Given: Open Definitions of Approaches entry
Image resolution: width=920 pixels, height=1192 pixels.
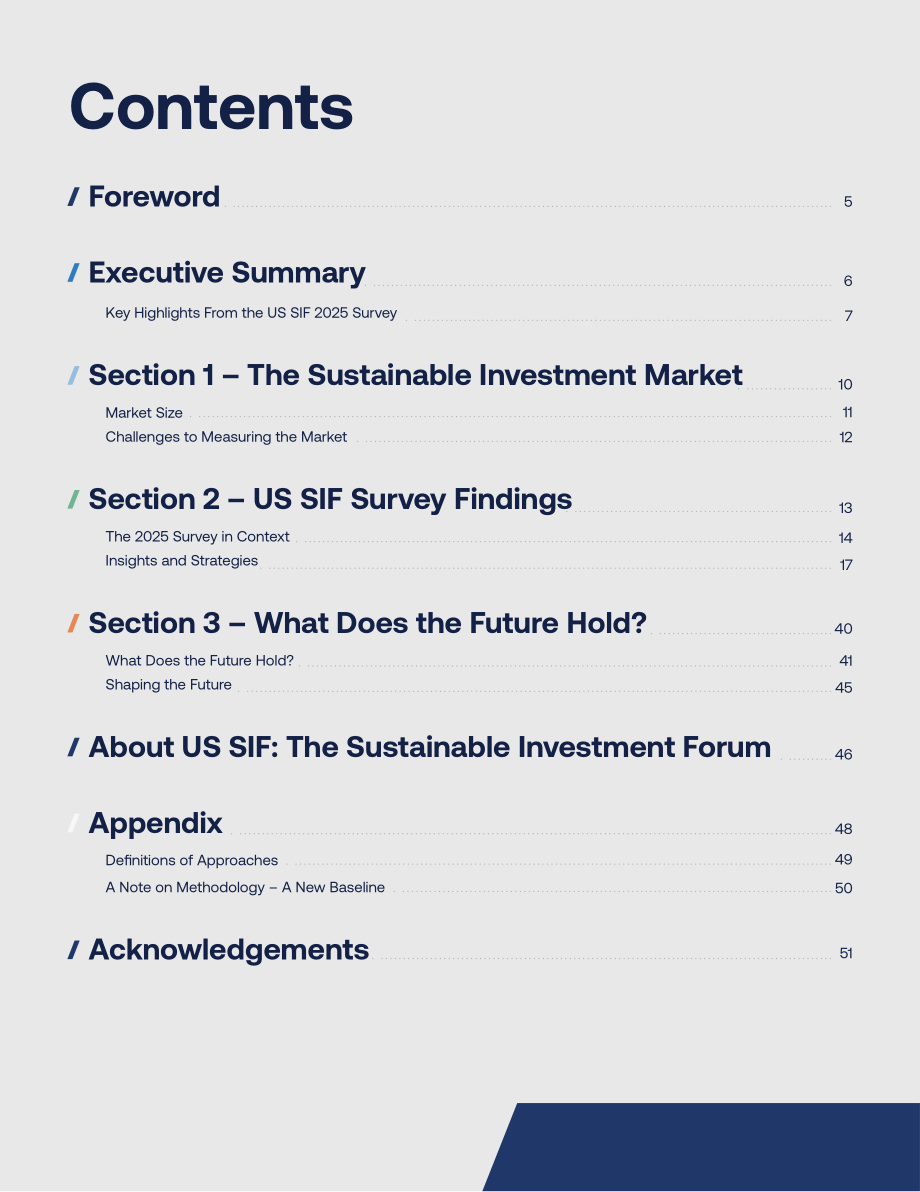Looking at the screenshot, I should (192, 861).
